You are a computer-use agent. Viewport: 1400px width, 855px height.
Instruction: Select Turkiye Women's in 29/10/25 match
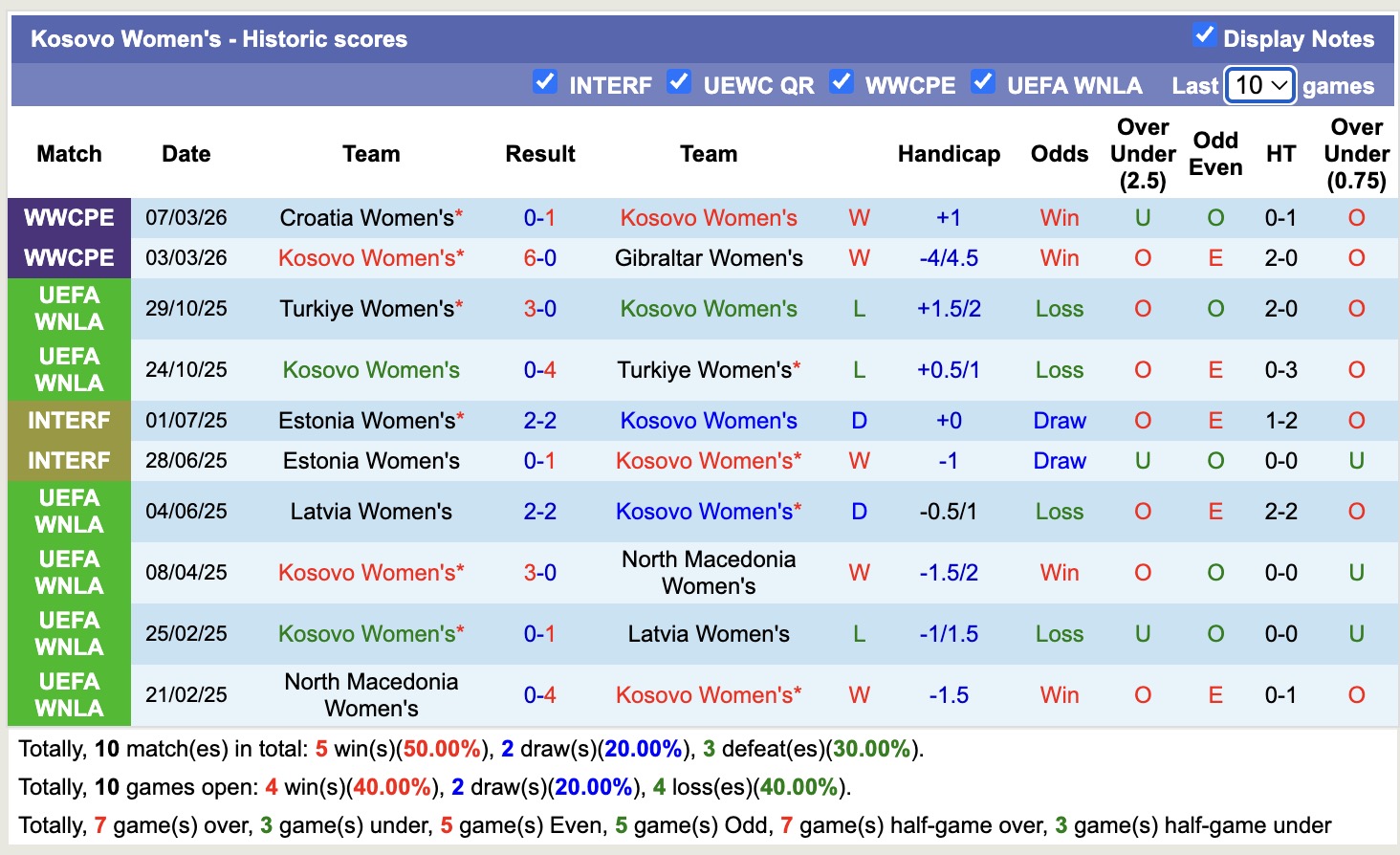pos(366,309)
